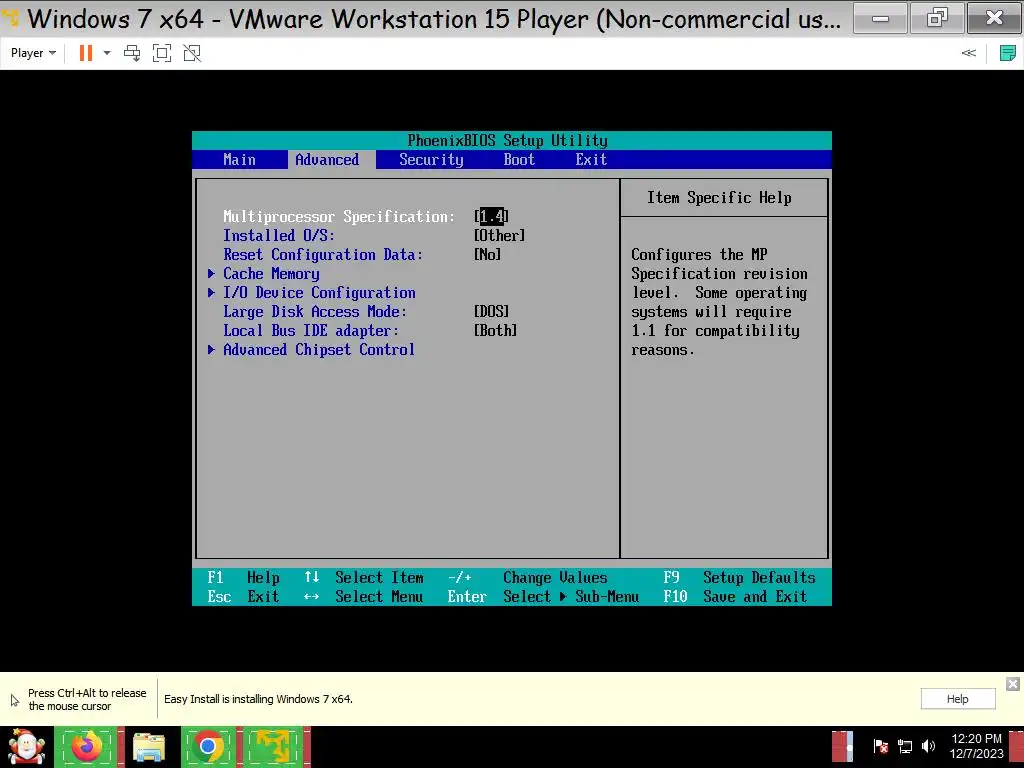Image resolution: width=1024 pixels, height=768 pixels.
Task: Open Action Center flag icon in tray
Action: [x=880, y=746]
